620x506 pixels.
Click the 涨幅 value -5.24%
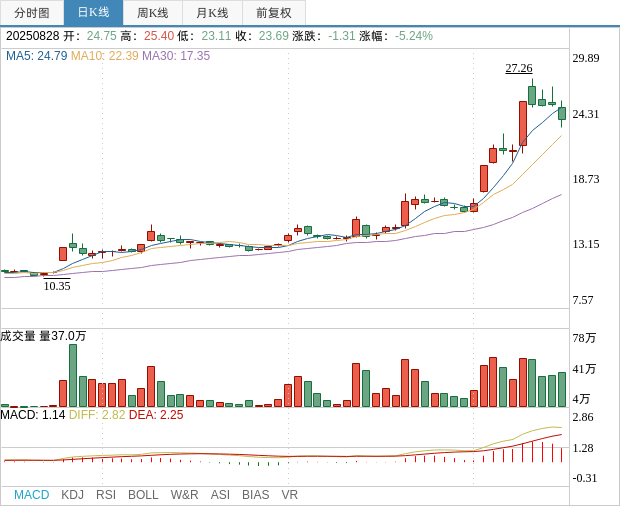(414, 36)
